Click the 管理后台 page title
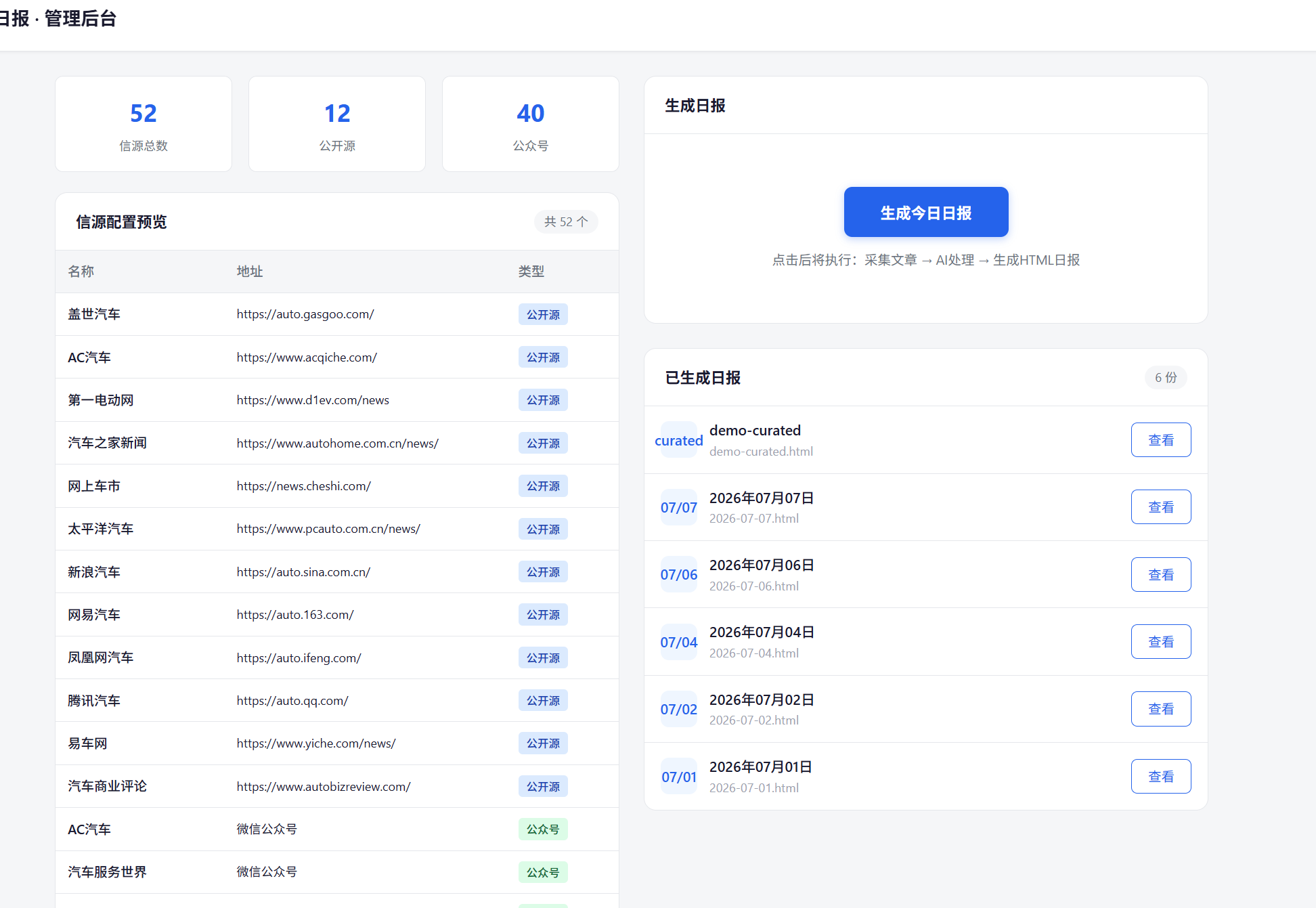Viewport: 1316px width, 908px height. pos(81,18)
